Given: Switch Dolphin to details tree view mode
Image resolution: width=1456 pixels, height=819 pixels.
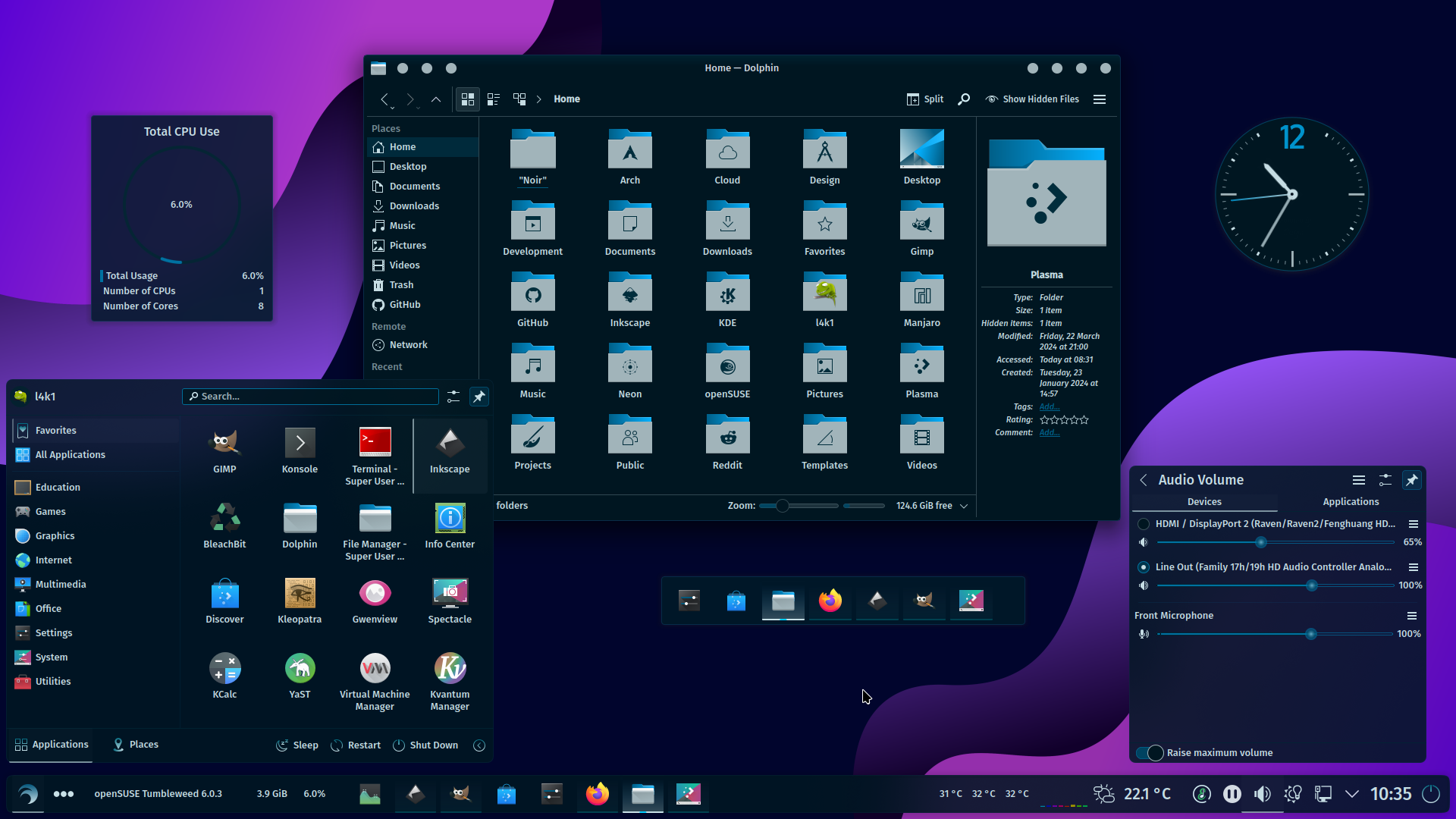Looking at the screenshot, I should pos(519,99).
